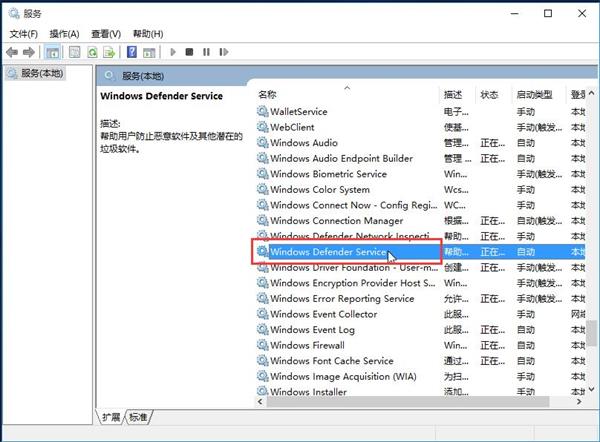This screenshot has width=600, height=442.
Task: Click horizontal scrollbar left arrow
Action: tap(260, 402)
